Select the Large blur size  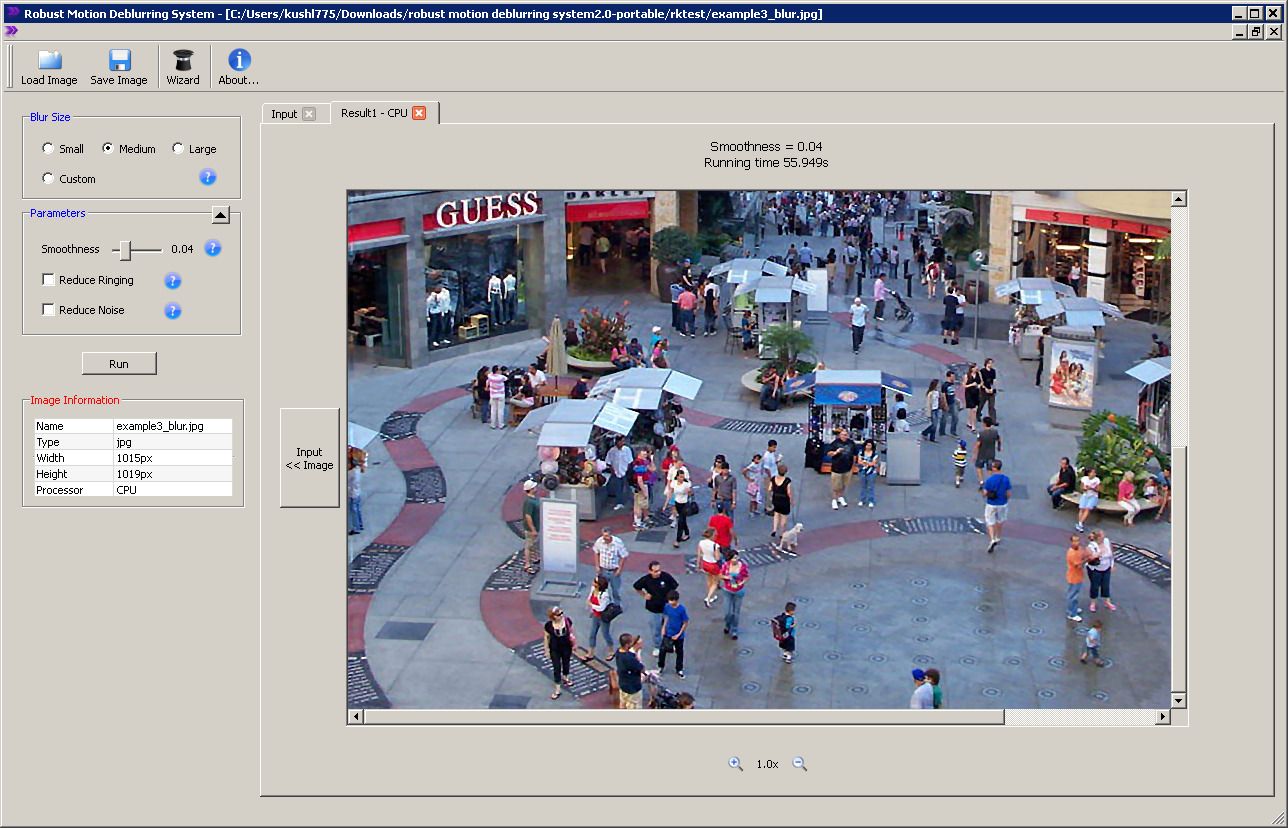pos(176,148)
